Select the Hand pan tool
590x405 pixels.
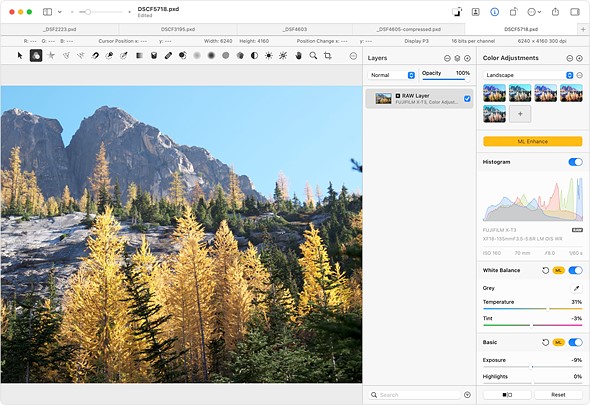[x=298, y=56]
